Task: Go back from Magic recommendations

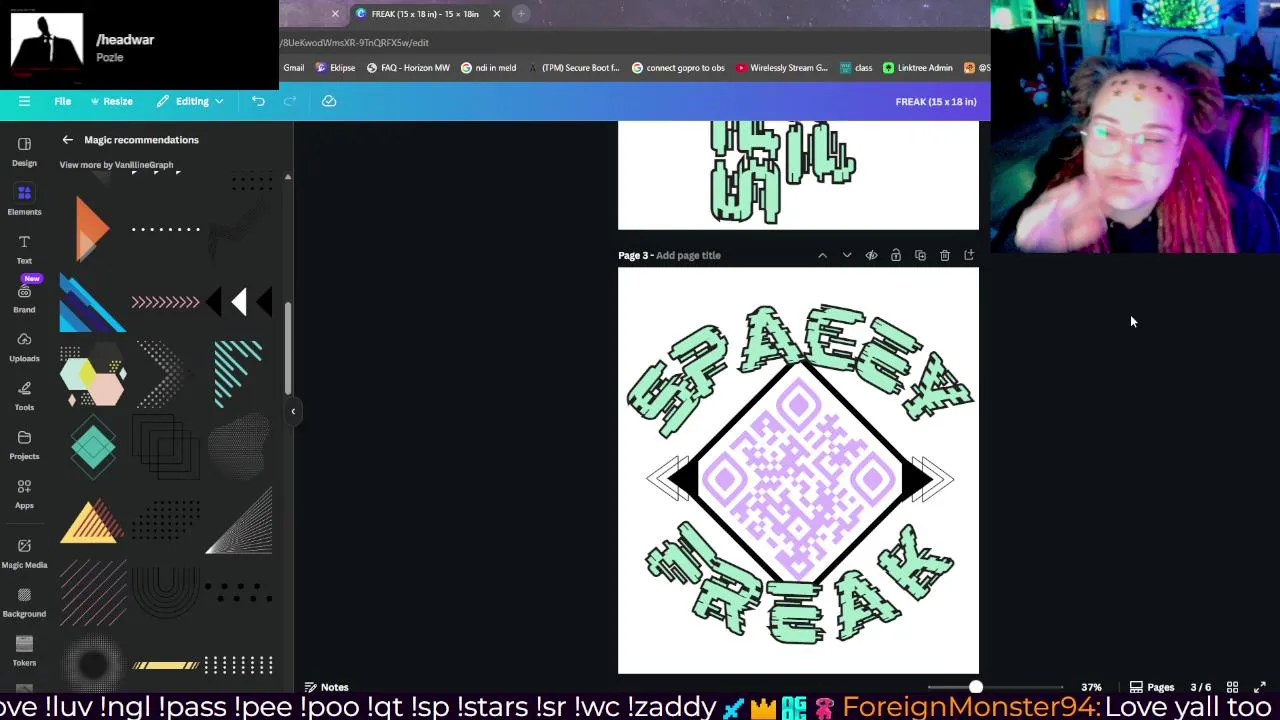Action: (x=67, y=140)
